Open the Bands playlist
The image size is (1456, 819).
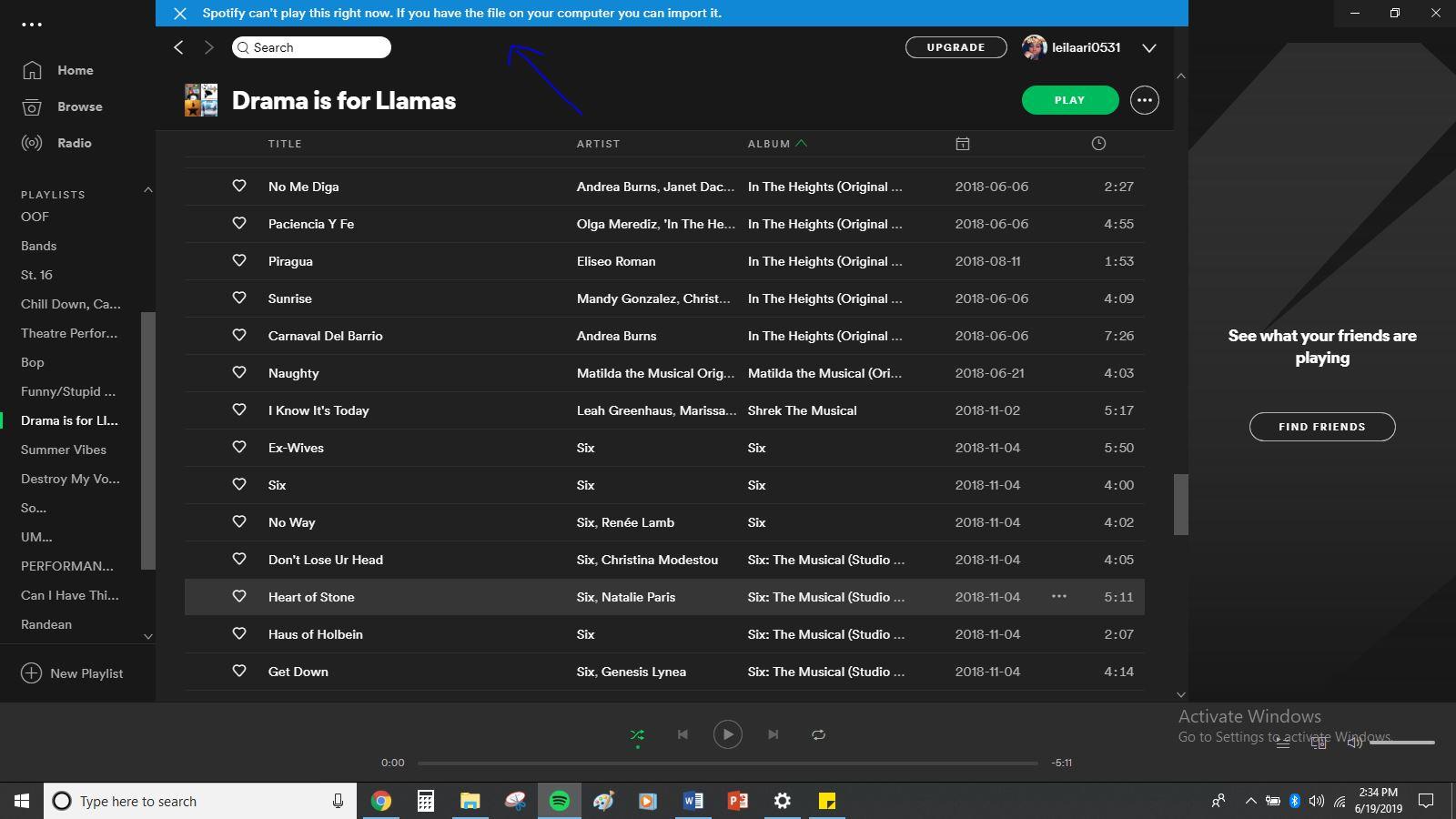(39, 246)
